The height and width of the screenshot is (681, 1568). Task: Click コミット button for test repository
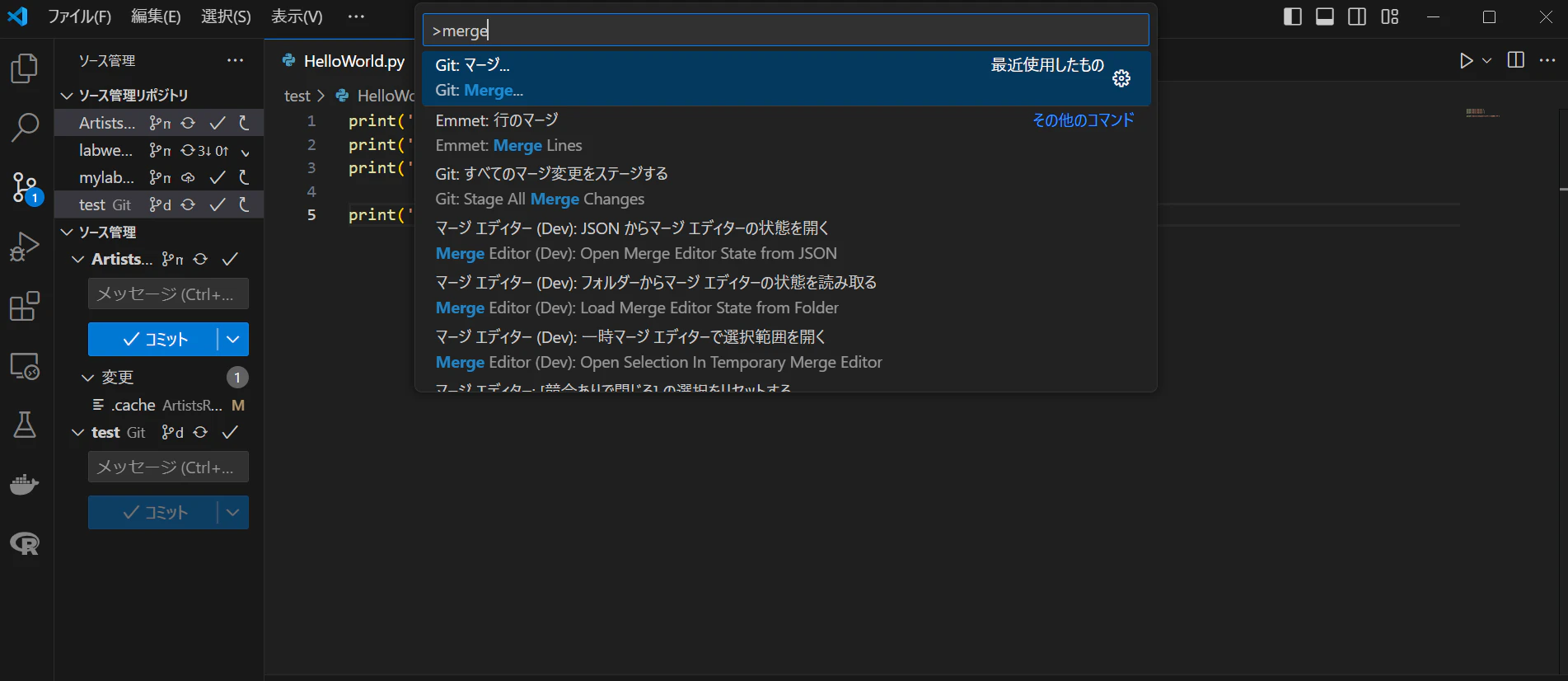pos(152,512)
